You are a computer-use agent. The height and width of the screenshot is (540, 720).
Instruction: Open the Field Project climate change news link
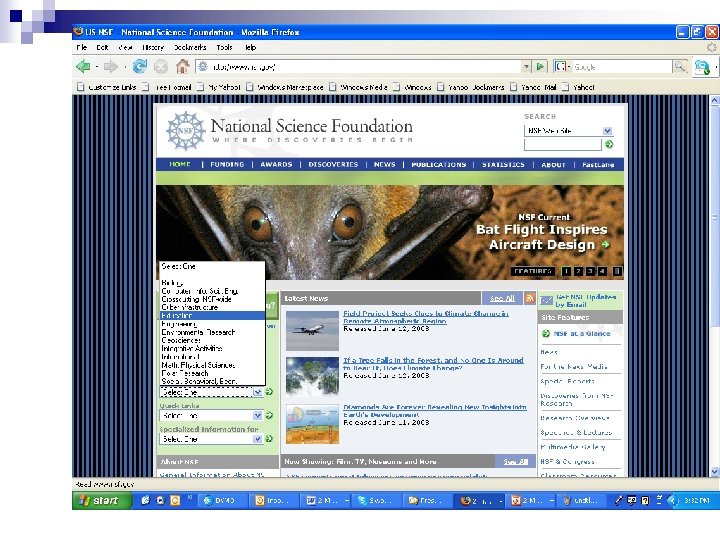pos(426,317)
